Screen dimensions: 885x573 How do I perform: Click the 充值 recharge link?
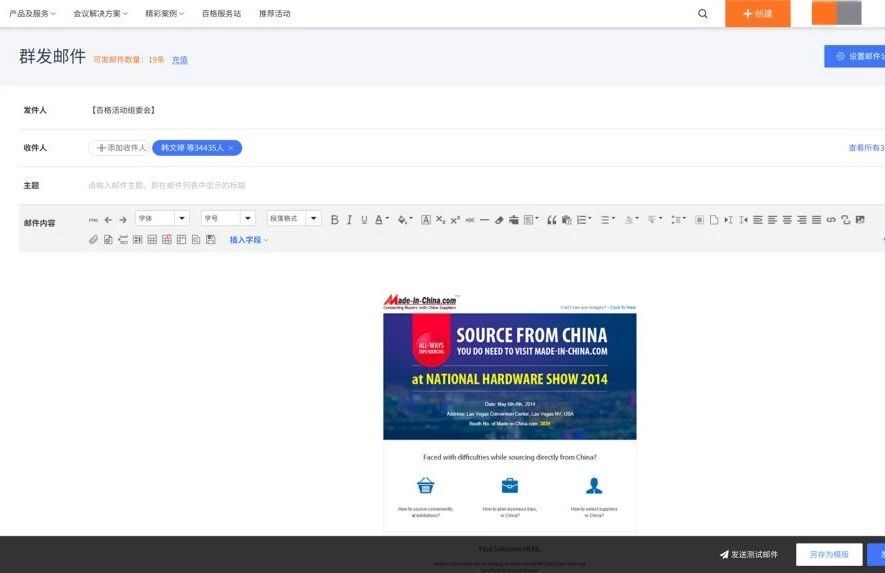click(179, 60)
